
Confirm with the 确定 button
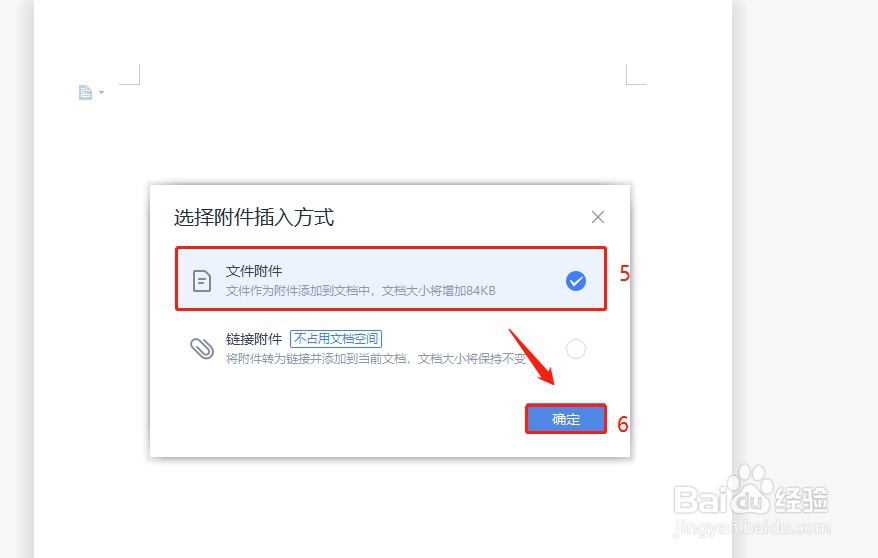tap(566, 419)
